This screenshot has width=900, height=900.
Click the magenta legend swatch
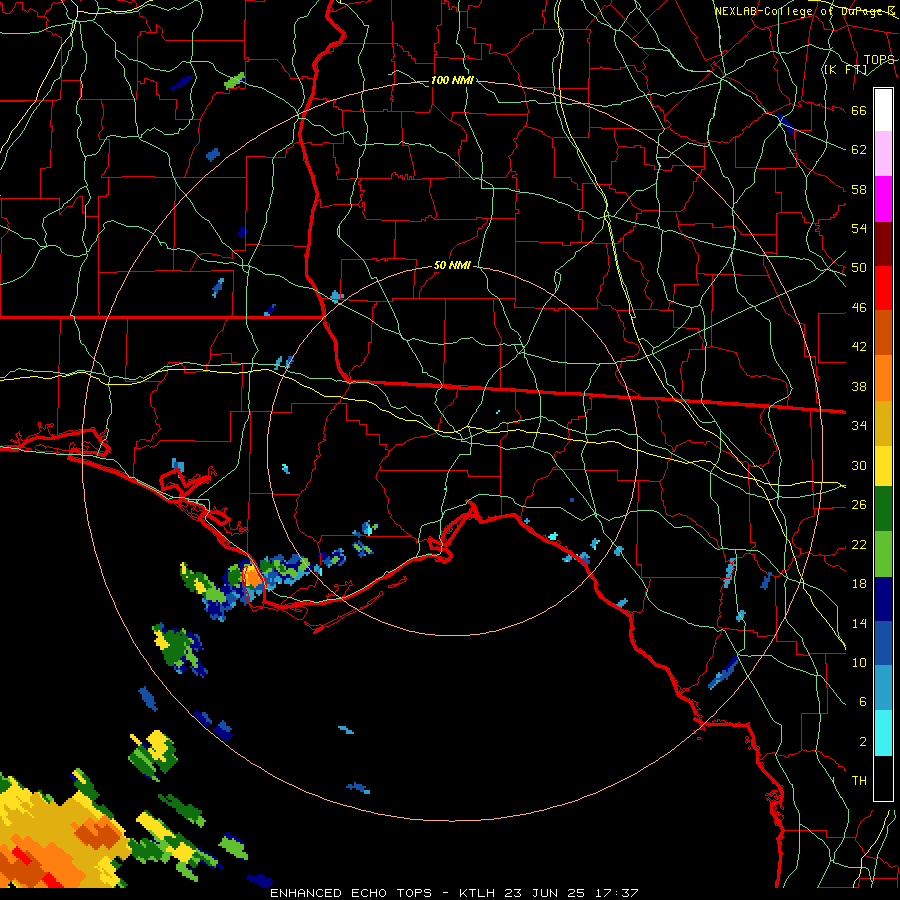click(883, 199)
